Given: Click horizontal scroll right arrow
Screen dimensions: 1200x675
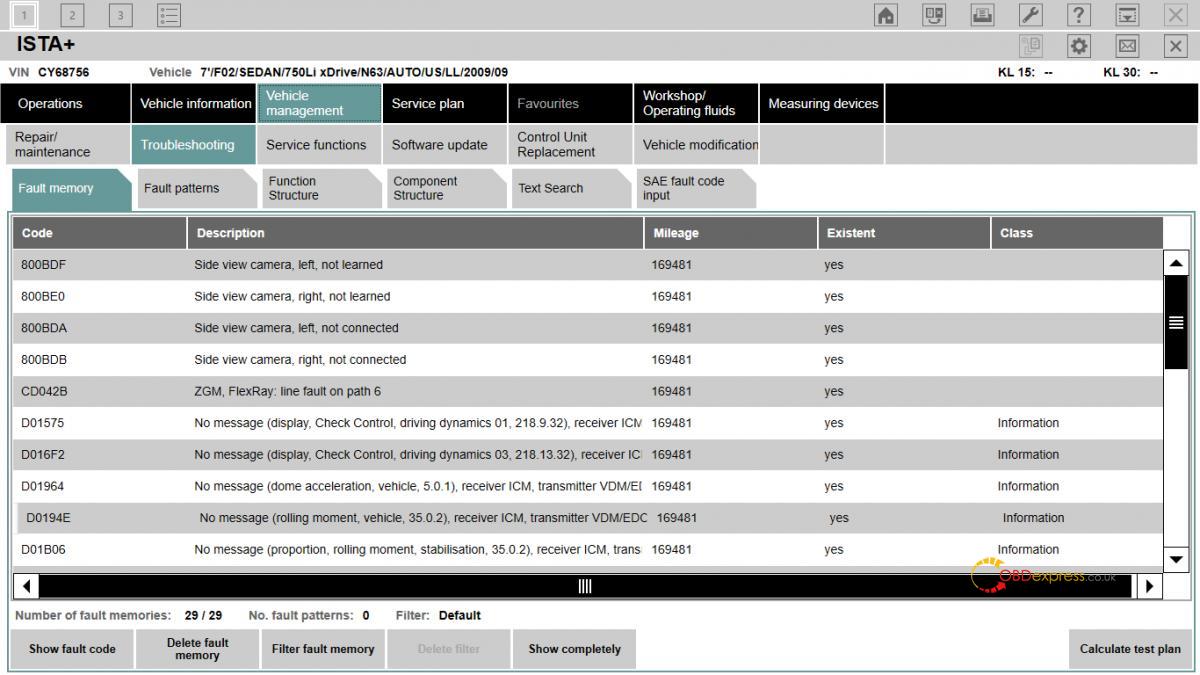Looking at the screenshot, I should (1150, 586).
